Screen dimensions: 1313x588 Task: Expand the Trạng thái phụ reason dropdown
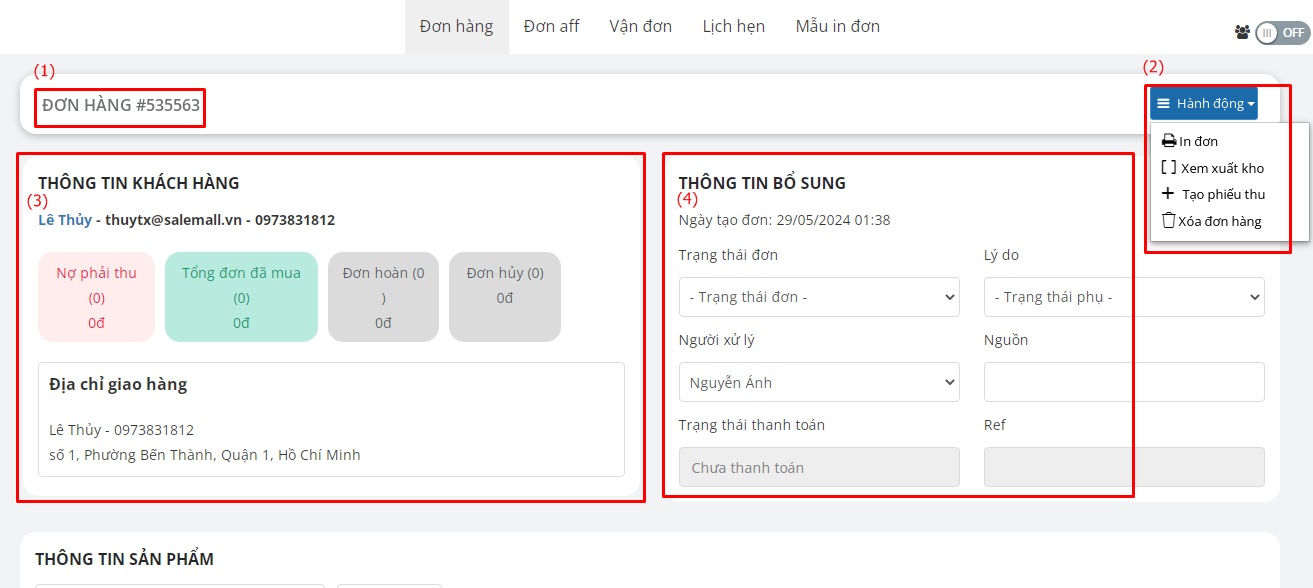coord(1123,297)
